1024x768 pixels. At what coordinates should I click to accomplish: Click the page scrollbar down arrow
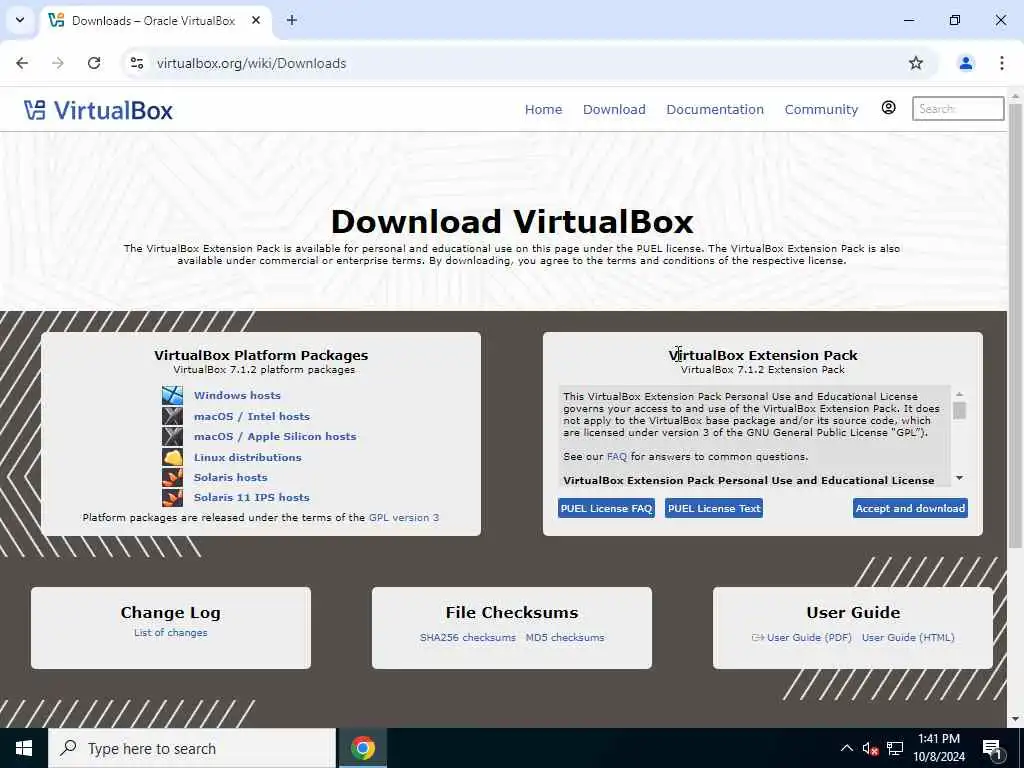tap(1015, 720)
